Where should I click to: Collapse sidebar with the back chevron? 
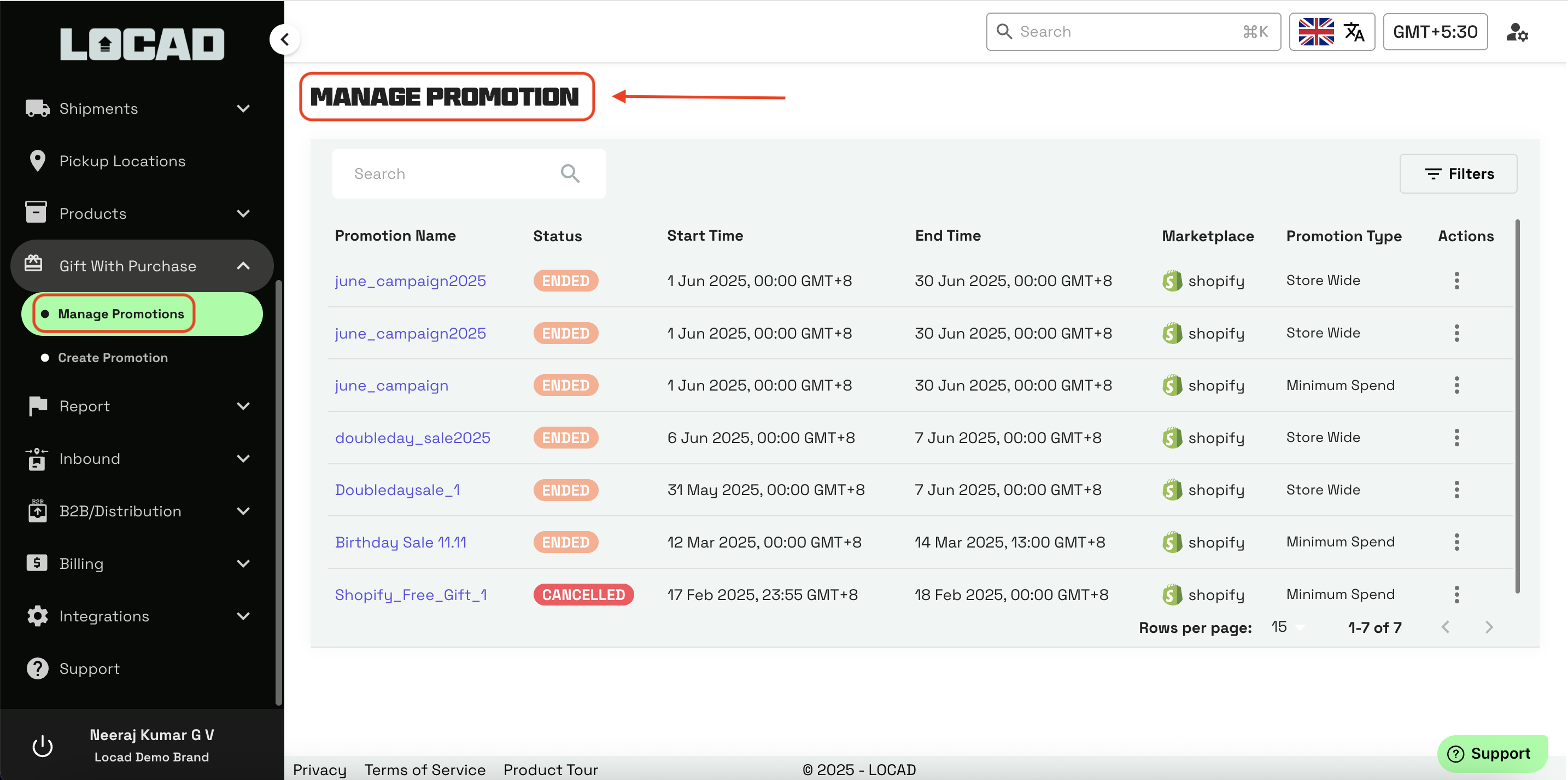[x=284, y=39]
